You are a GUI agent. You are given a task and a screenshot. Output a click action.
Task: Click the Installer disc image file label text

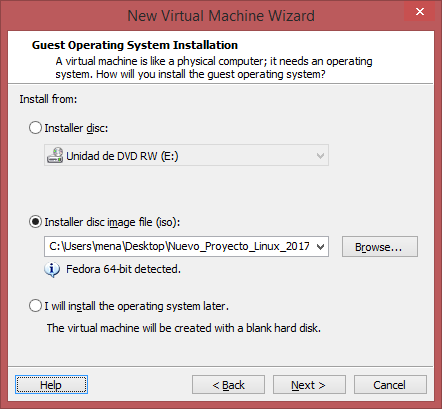click(112, 222)
